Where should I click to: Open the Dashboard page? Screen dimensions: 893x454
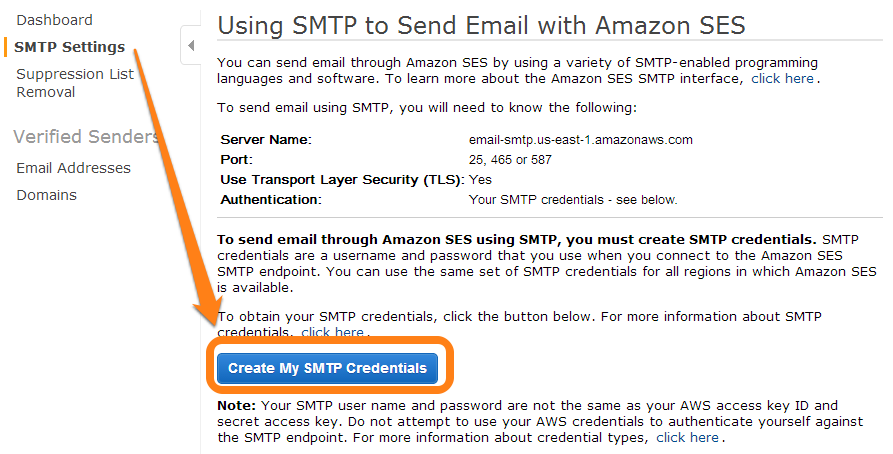tap(54, 20)
